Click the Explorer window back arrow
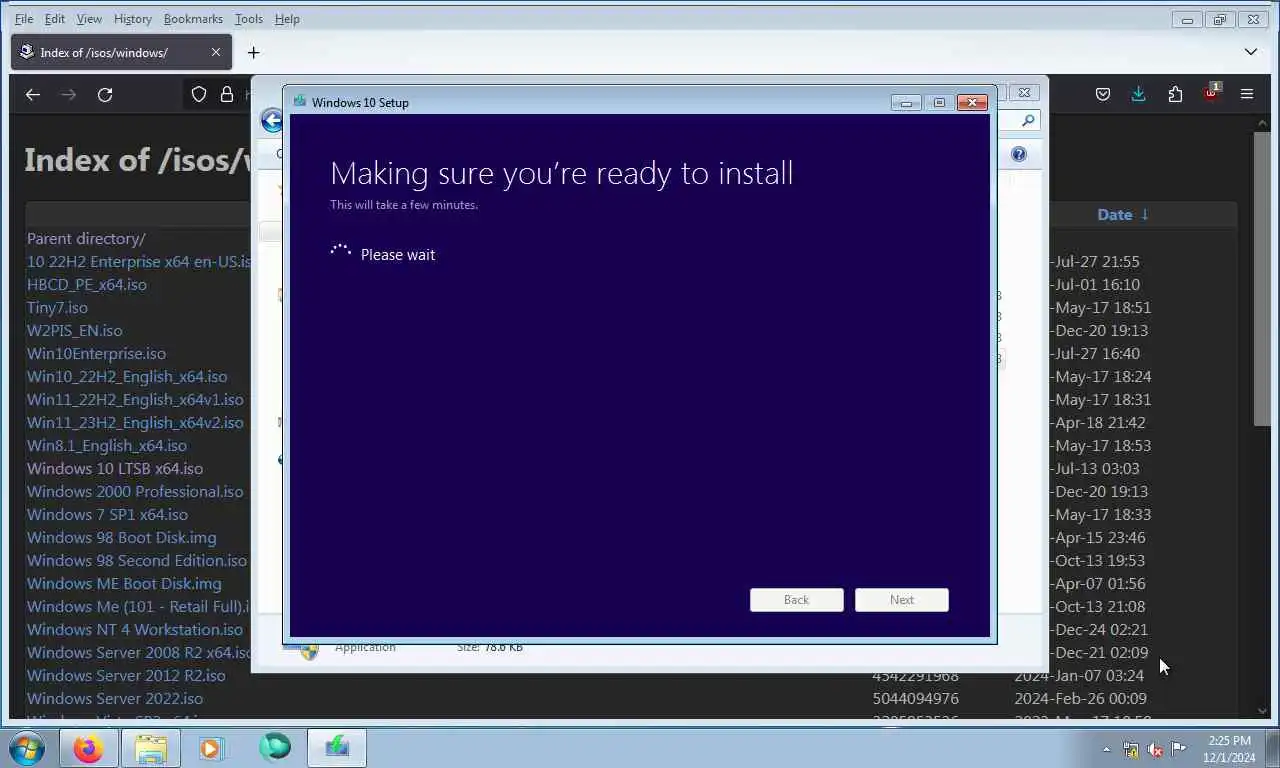This screenshot has height=768, width=1280. (271, 121)
